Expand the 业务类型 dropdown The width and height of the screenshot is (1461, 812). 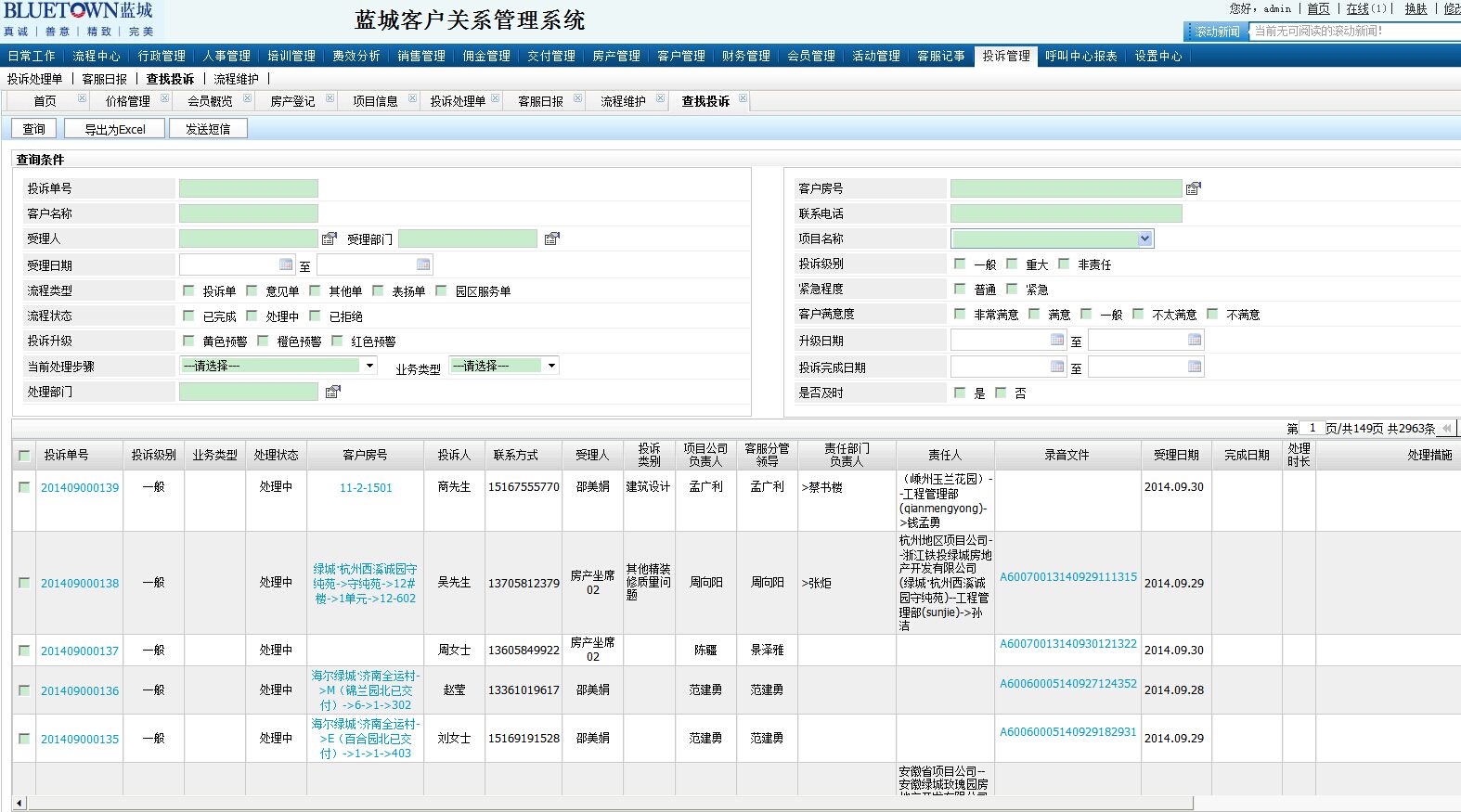click(x=551, y=366)
